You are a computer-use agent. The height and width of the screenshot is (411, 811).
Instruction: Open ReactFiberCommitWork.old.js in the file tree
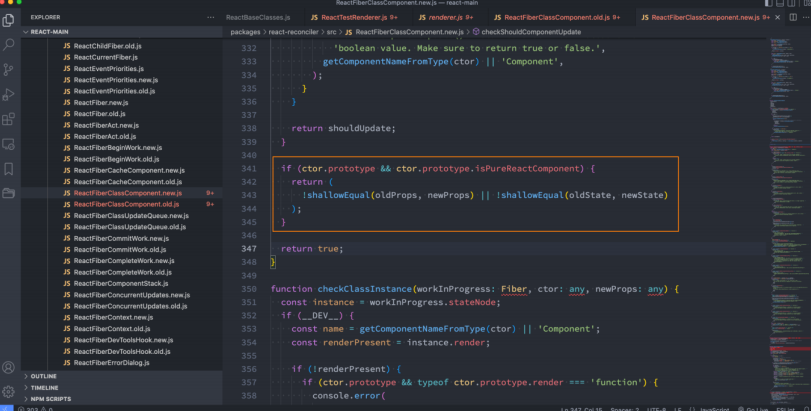tap(122, 250)
